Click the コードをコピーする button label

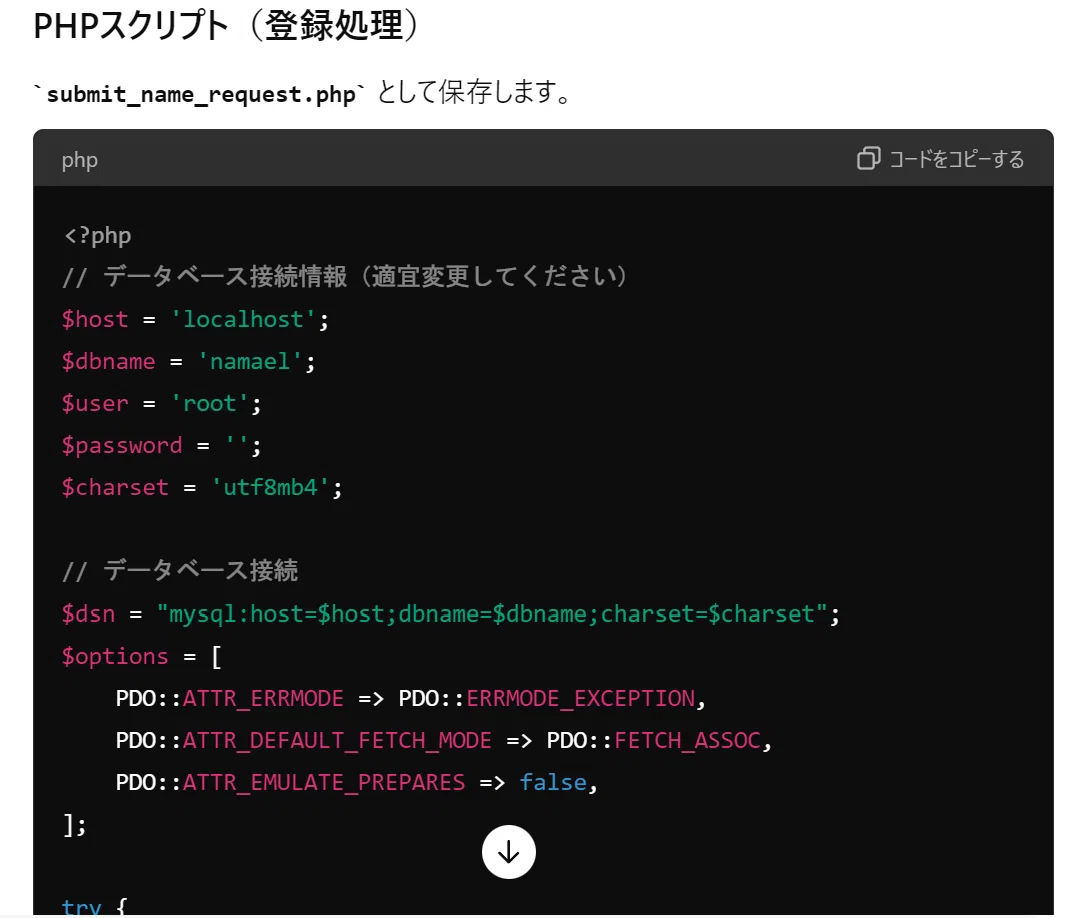[957, 159]
